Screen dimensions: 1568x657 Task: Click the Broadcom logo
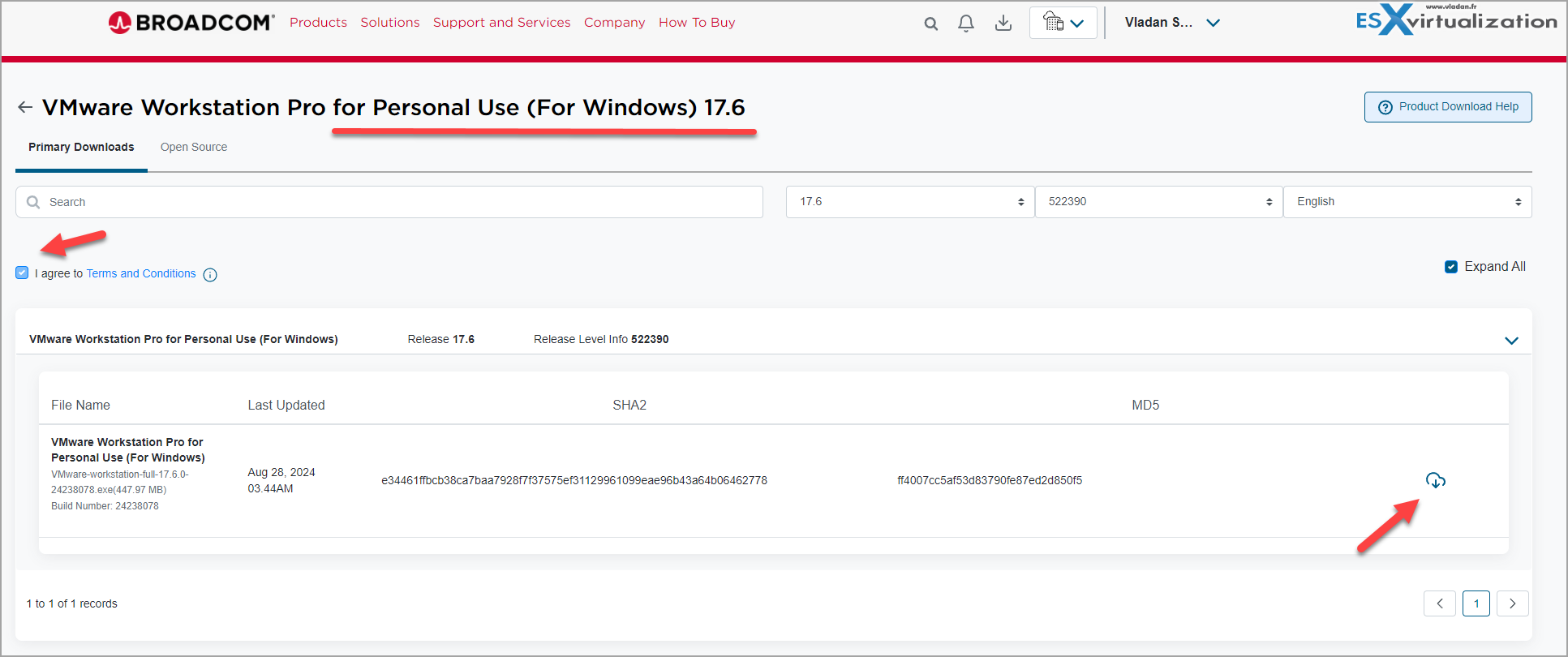pyautogui.click(x=191, y=23)
